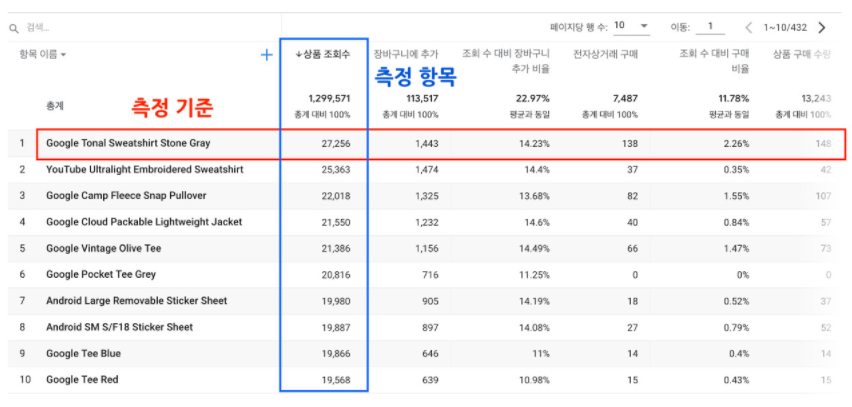Select Android SM S/F18 Sticker Sheet

pos(120,327)
